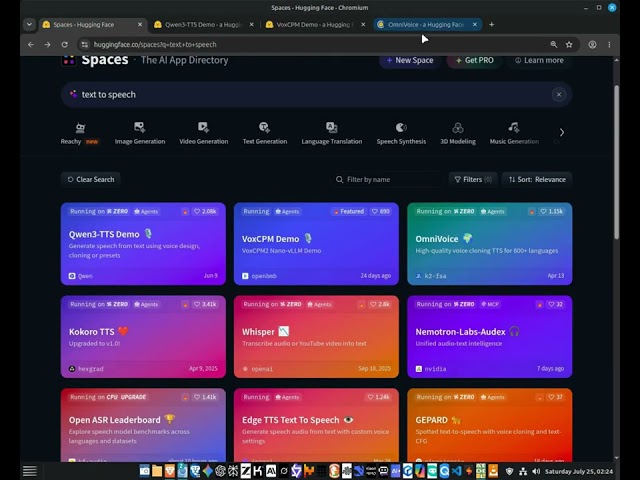Like the Kokoro TTS space (3.41k heart)
640x480 pixels.
pos(205,304)
